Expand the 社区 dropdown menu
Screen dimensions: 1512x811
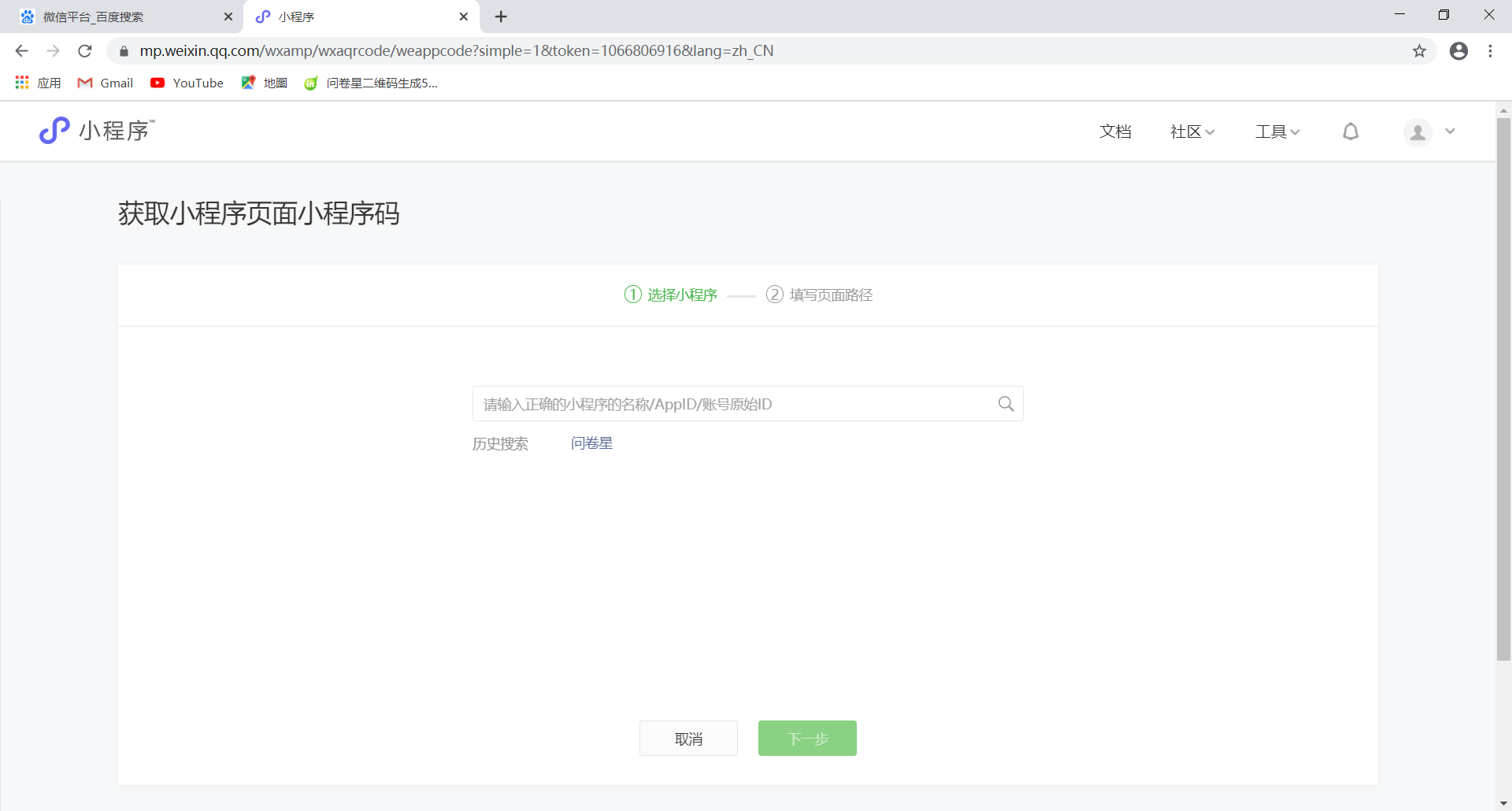point(1192,131)
